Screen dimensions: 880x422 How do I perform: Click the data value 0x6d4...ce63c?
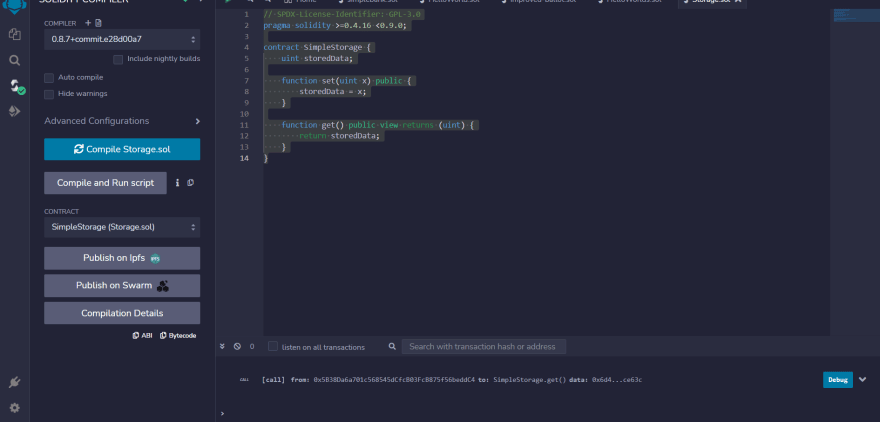click(617, 380)
